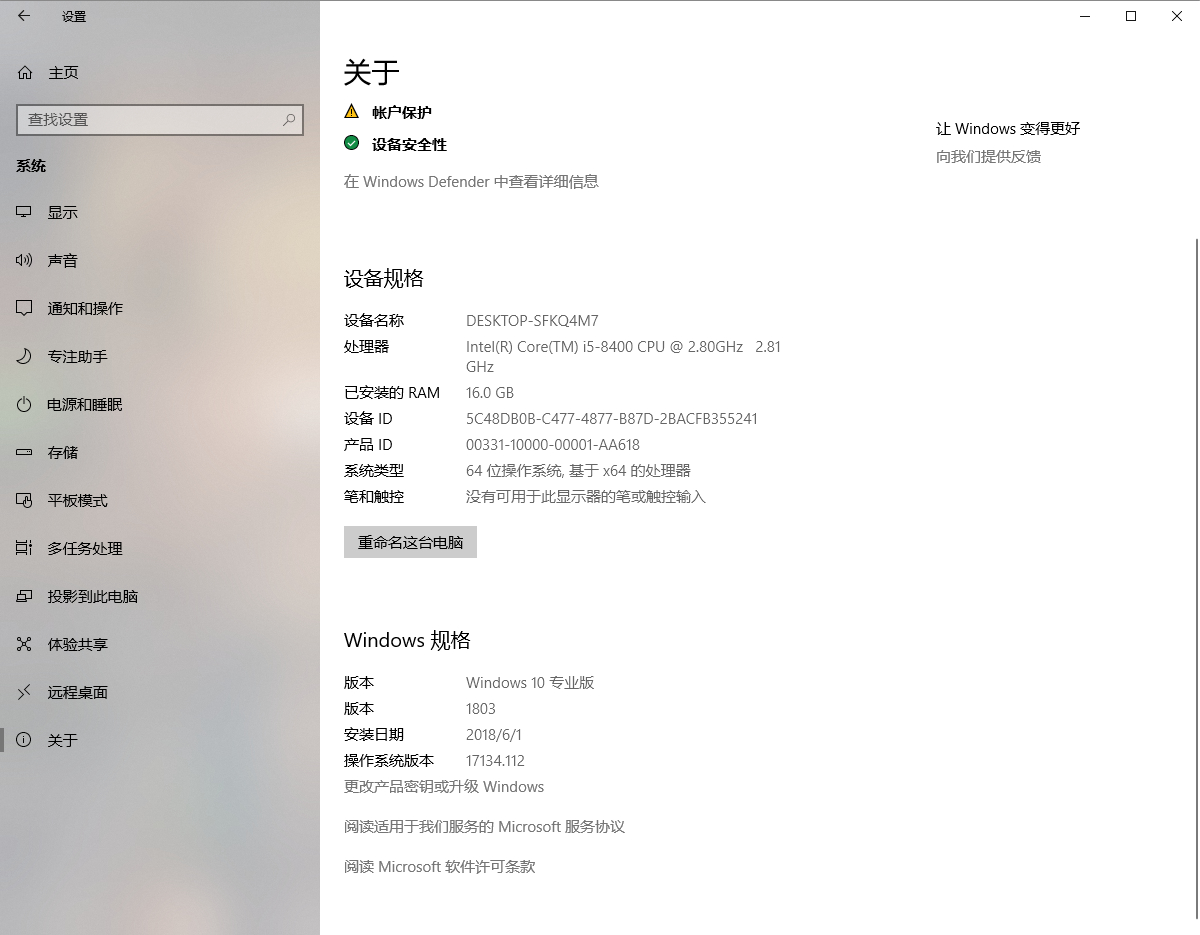This screenshot has width=1200, height=935.
Task: Select 远程桌面 in sidebar
Action: pyautogui.click(x=160, y=693)
